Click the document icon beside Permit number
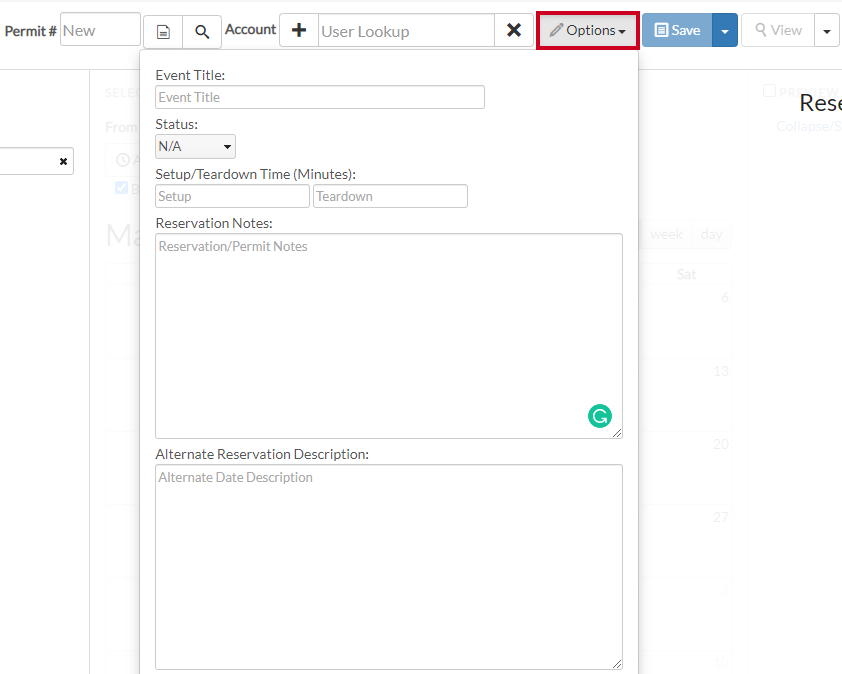This screenshot has width=842, height=674. click(163, 32)
